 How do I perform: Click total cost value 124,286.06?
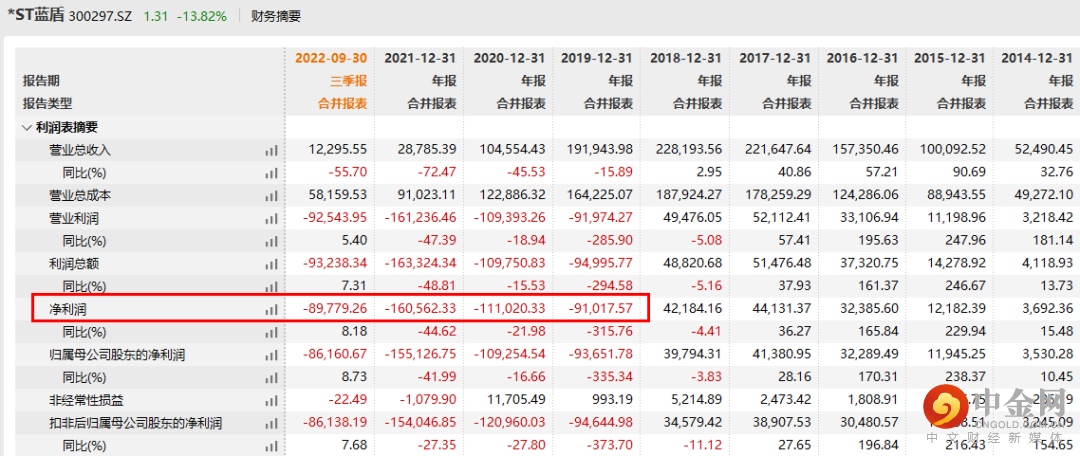tap(865, 196)
